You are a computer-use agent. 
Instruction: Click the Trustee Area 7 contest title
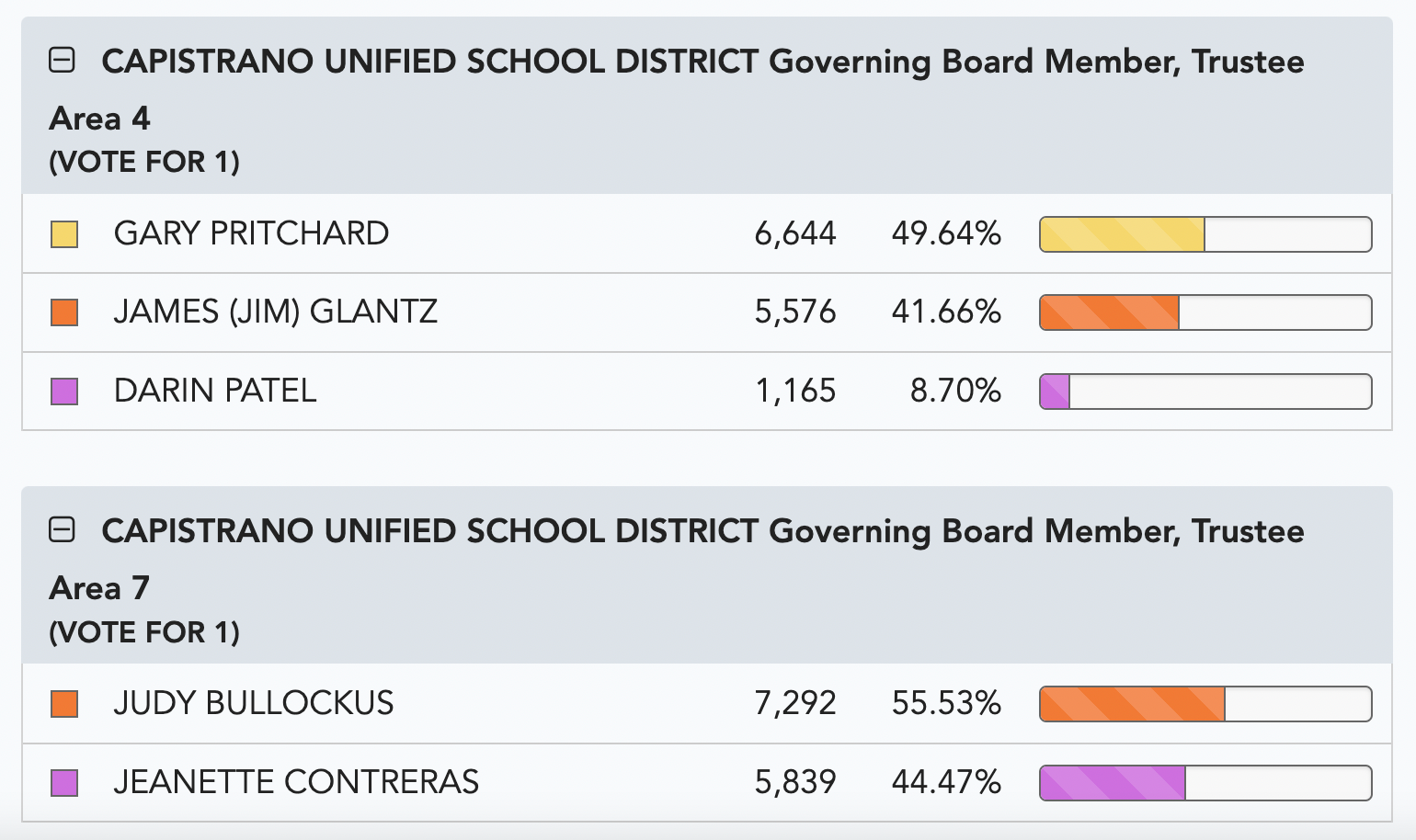677,559
